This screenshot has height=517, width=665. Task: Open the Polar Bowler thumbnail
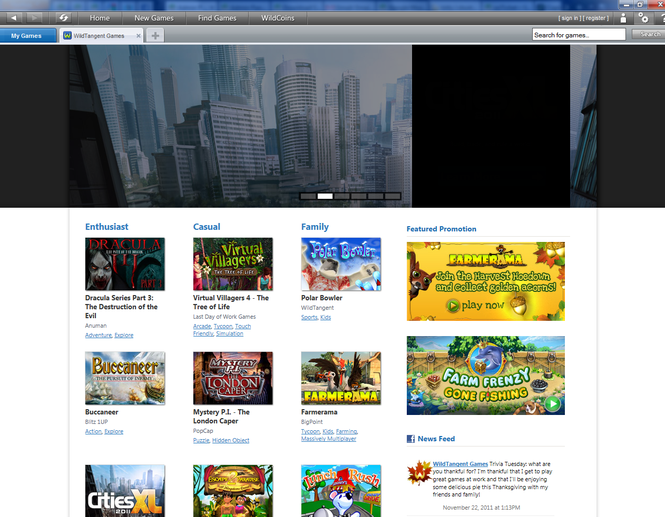coord(341,264)
